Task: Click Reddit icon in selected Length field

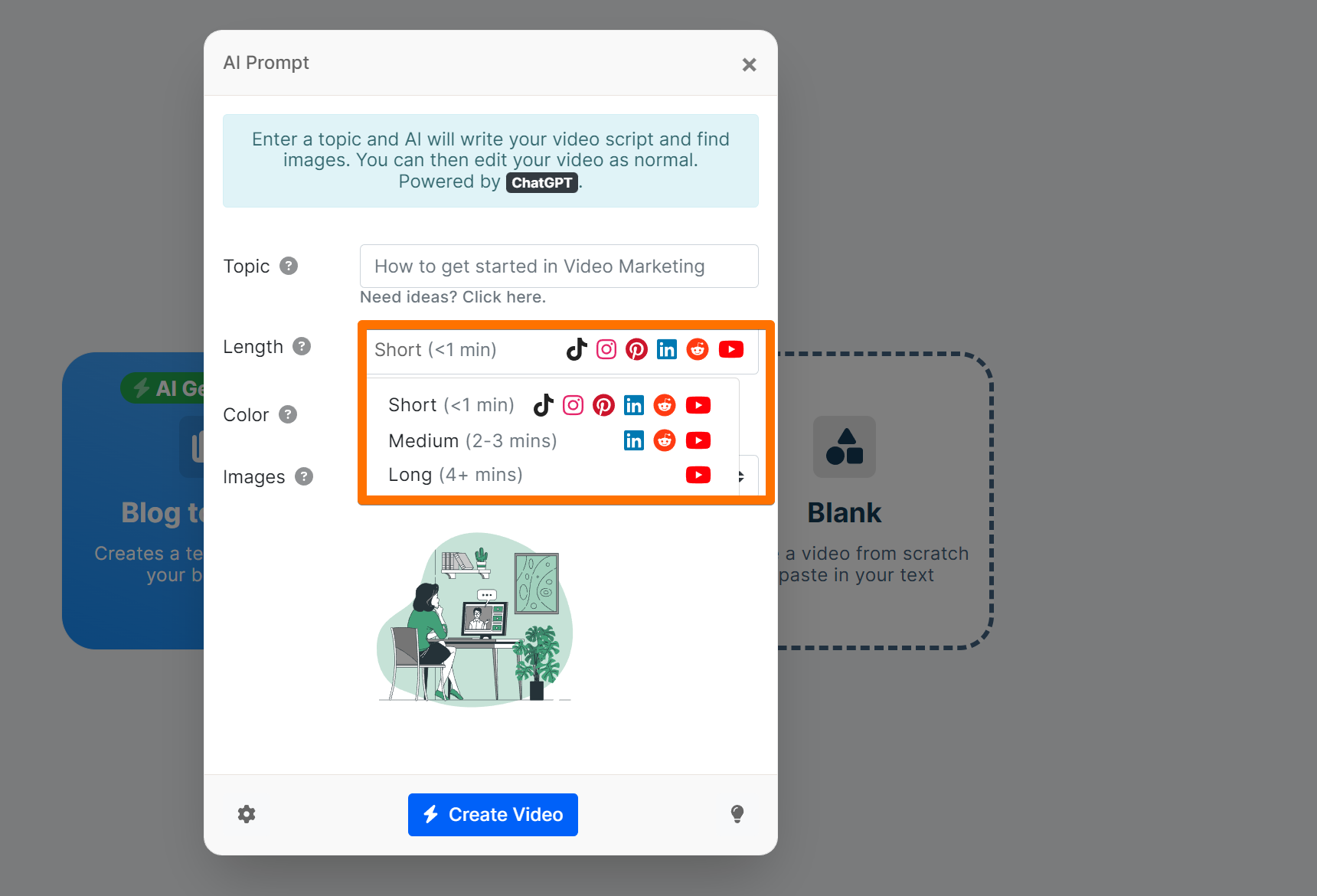Action: click(698, 349)
